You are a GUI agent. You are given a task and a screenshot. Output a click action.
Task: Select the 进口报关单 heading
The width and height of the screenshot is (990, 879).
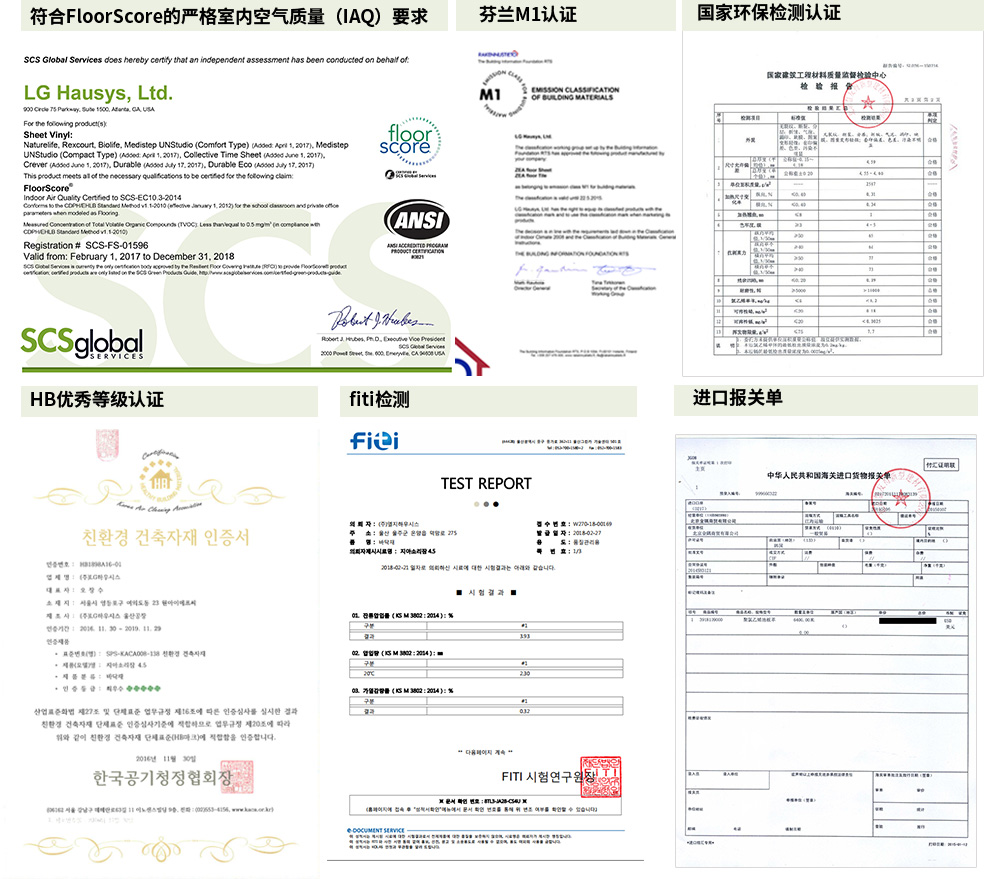(x=737, y=397)
